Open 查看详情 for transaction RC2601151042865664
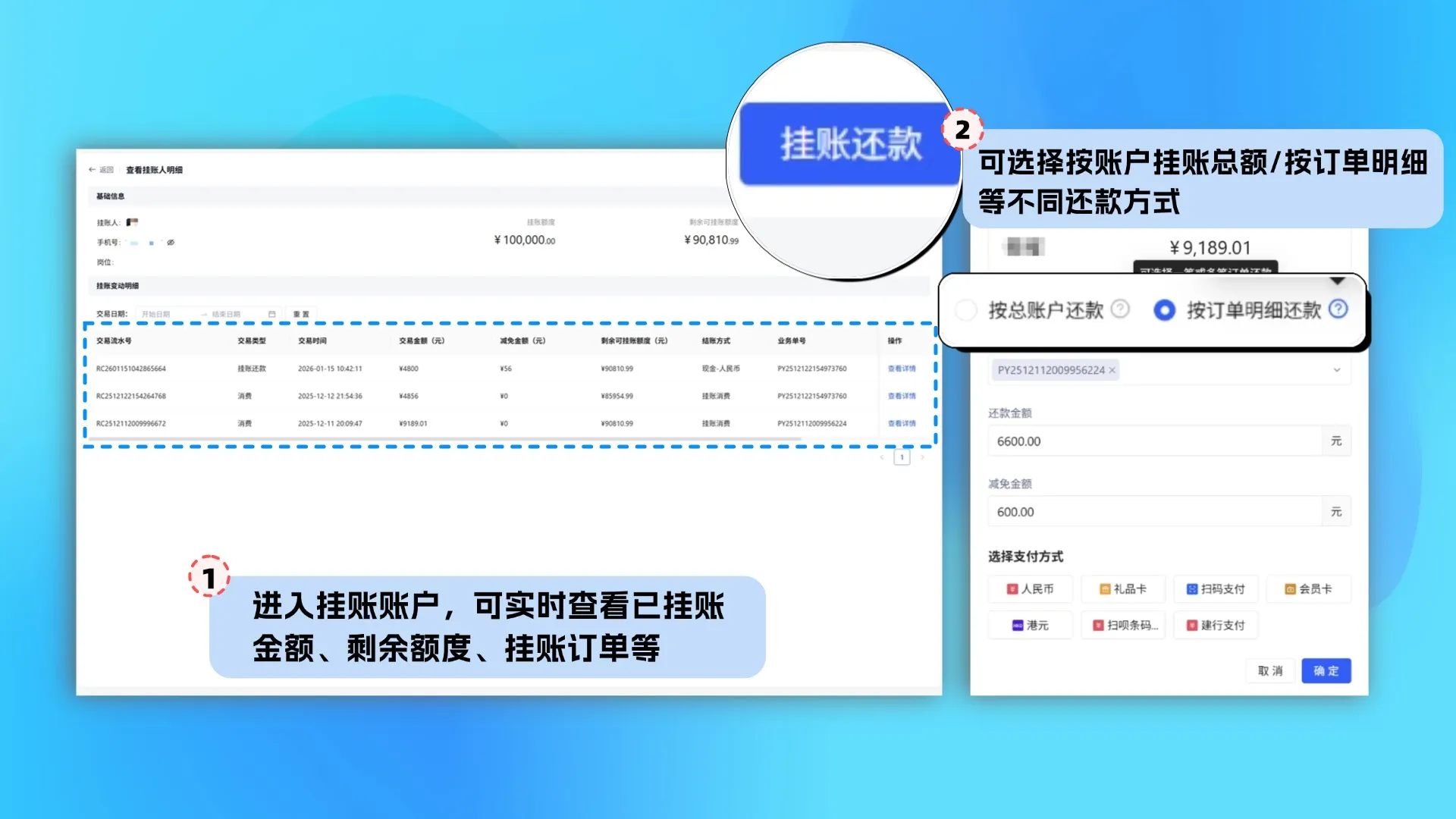The image size is (1456, 819). tap(902, 368)
